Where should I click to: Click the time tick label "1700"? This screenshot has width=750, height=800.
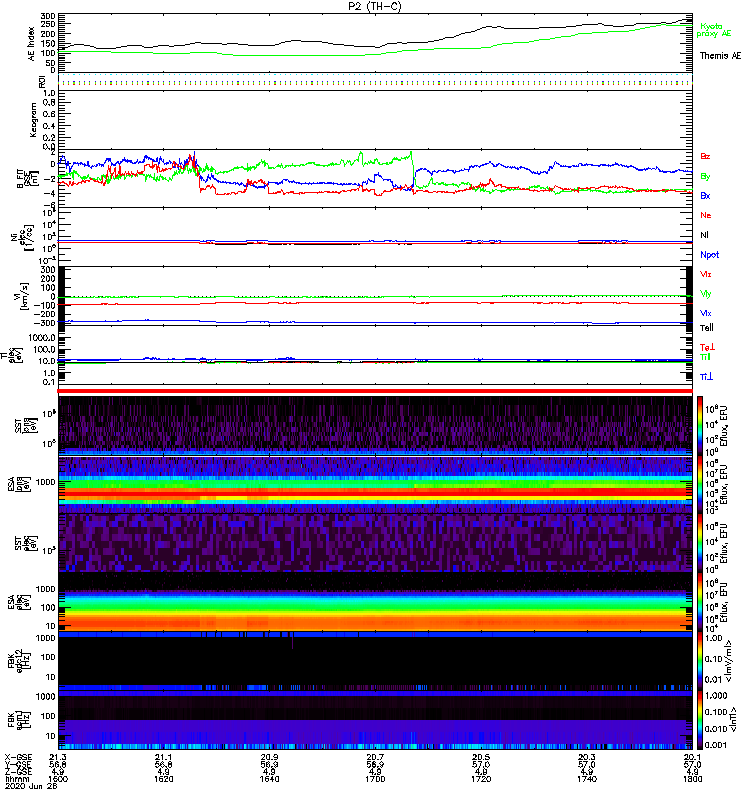(375, 779)
